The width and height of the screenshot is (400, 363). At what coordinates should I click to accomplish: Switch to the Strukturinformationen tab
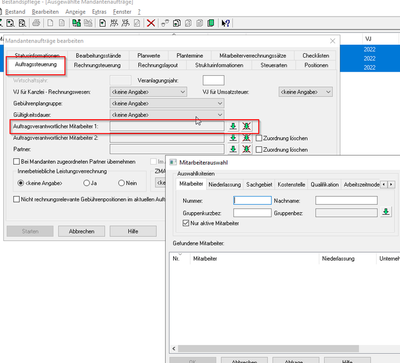pos(219,65)
